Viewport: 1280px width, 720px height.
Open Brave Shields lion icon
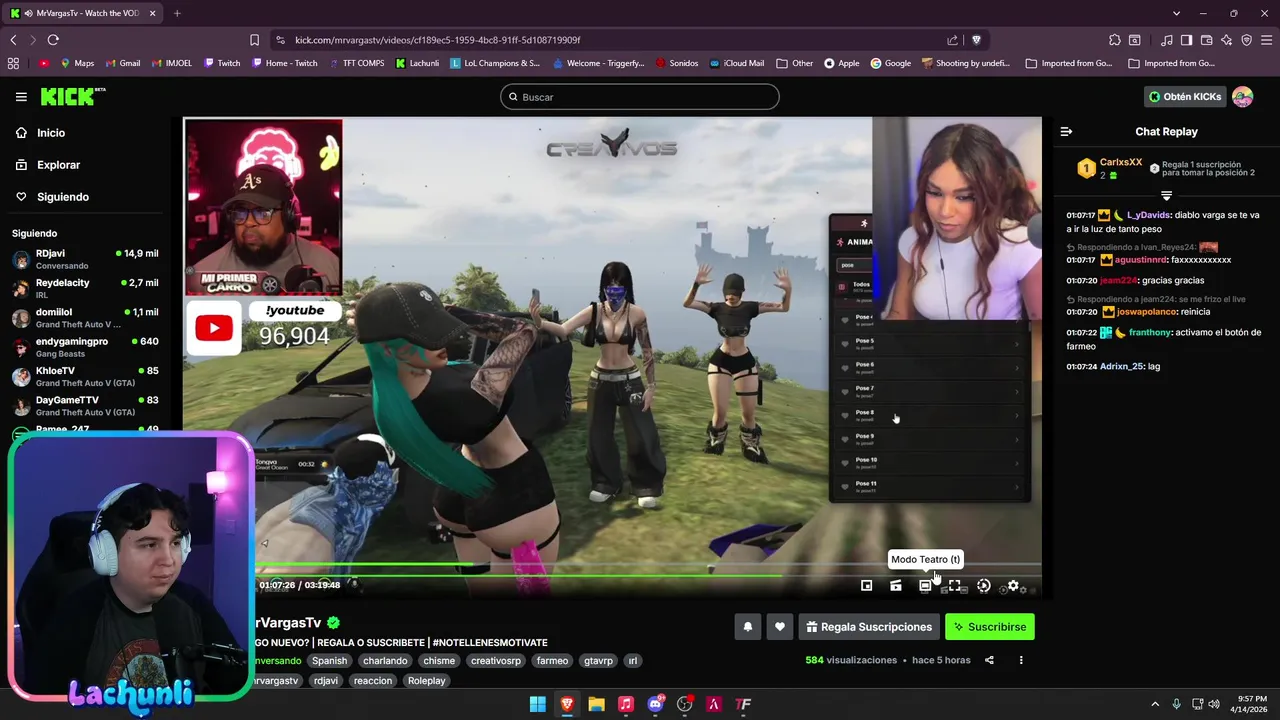pos(976,40)
